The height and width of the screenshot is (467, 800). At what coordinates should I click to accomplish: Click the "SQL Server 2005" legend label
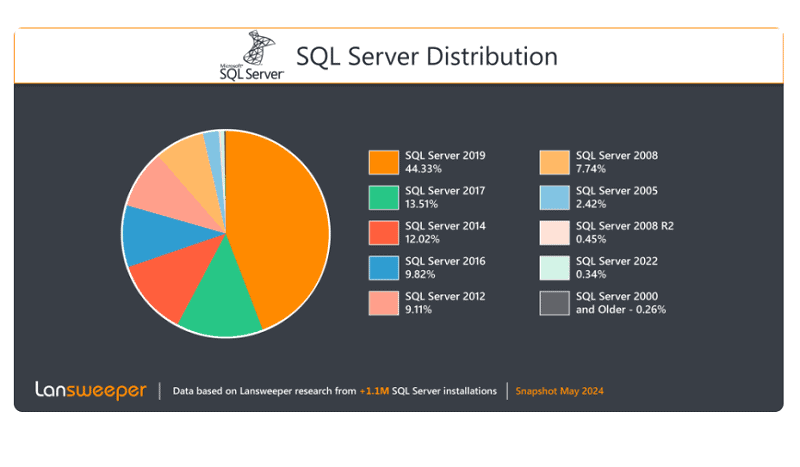[617, 191]
